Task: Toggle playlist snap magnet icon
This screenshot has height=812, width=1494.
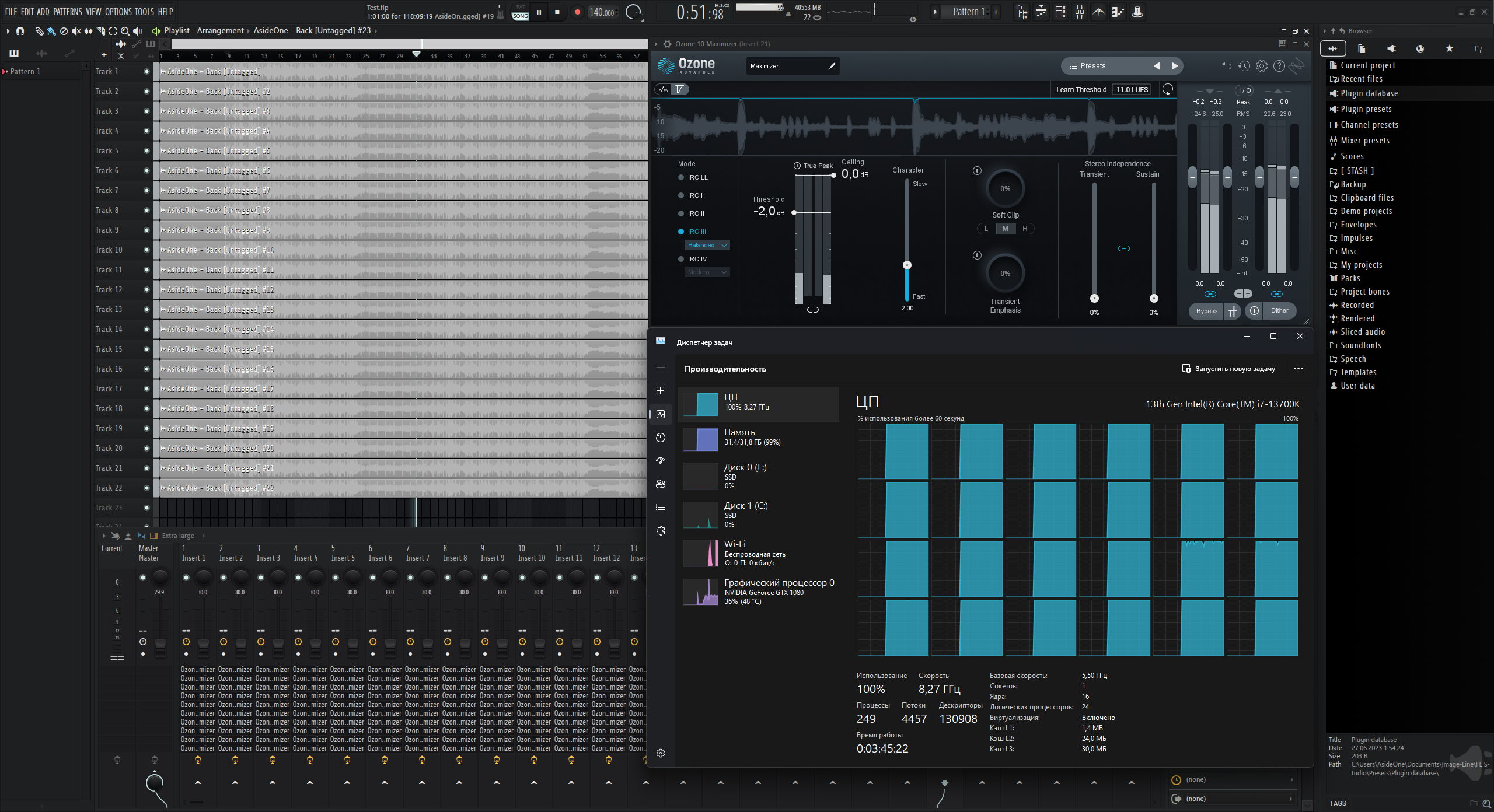Action: pyautogui.click(x=20, y=31)
